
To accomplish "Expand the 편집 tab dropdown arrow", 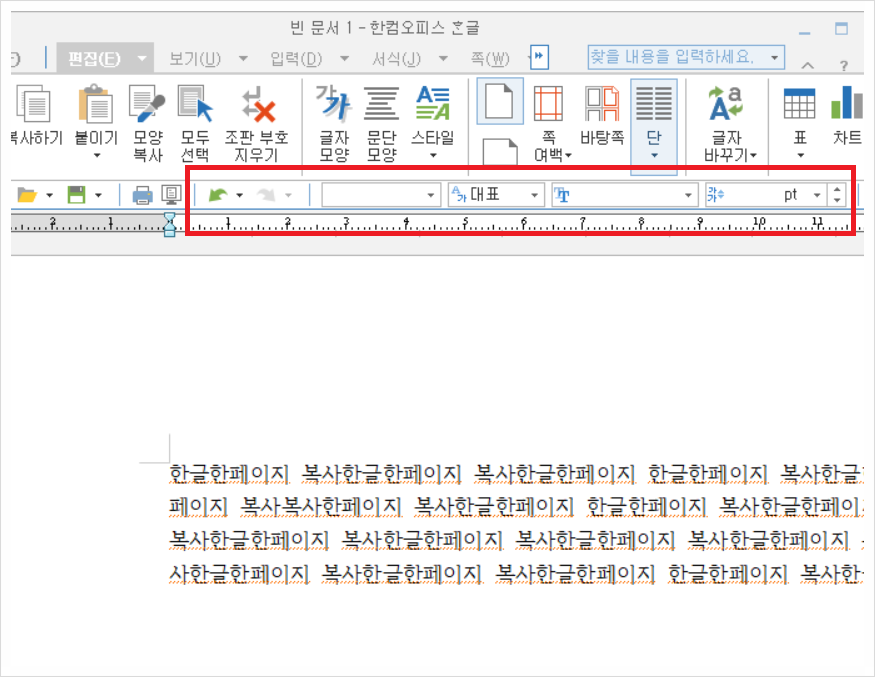I will pyautogui.click(x=142, y=58).
